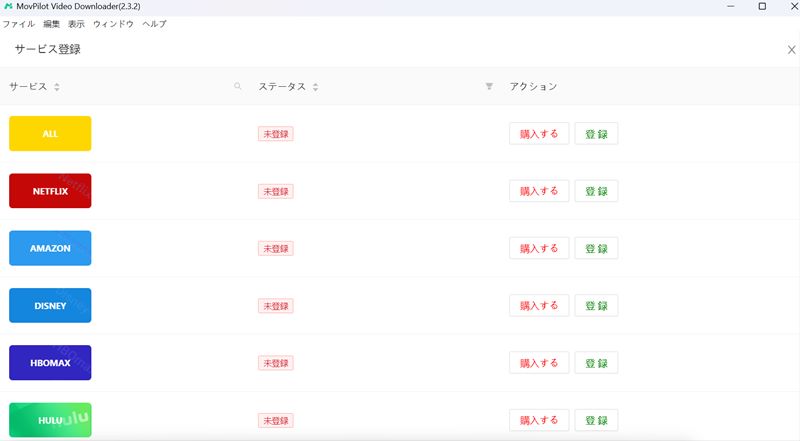Viewport: 800px width, 441px height.
Task: Select the green HULU service badge
Action: (50, 420)
